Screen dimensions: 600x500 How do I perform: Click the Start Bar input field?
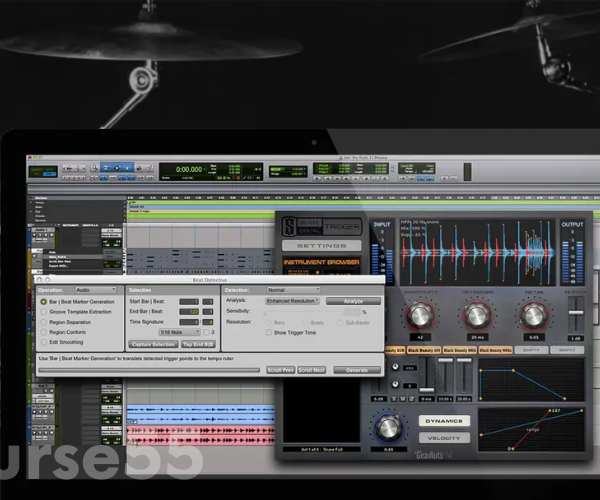189,302
